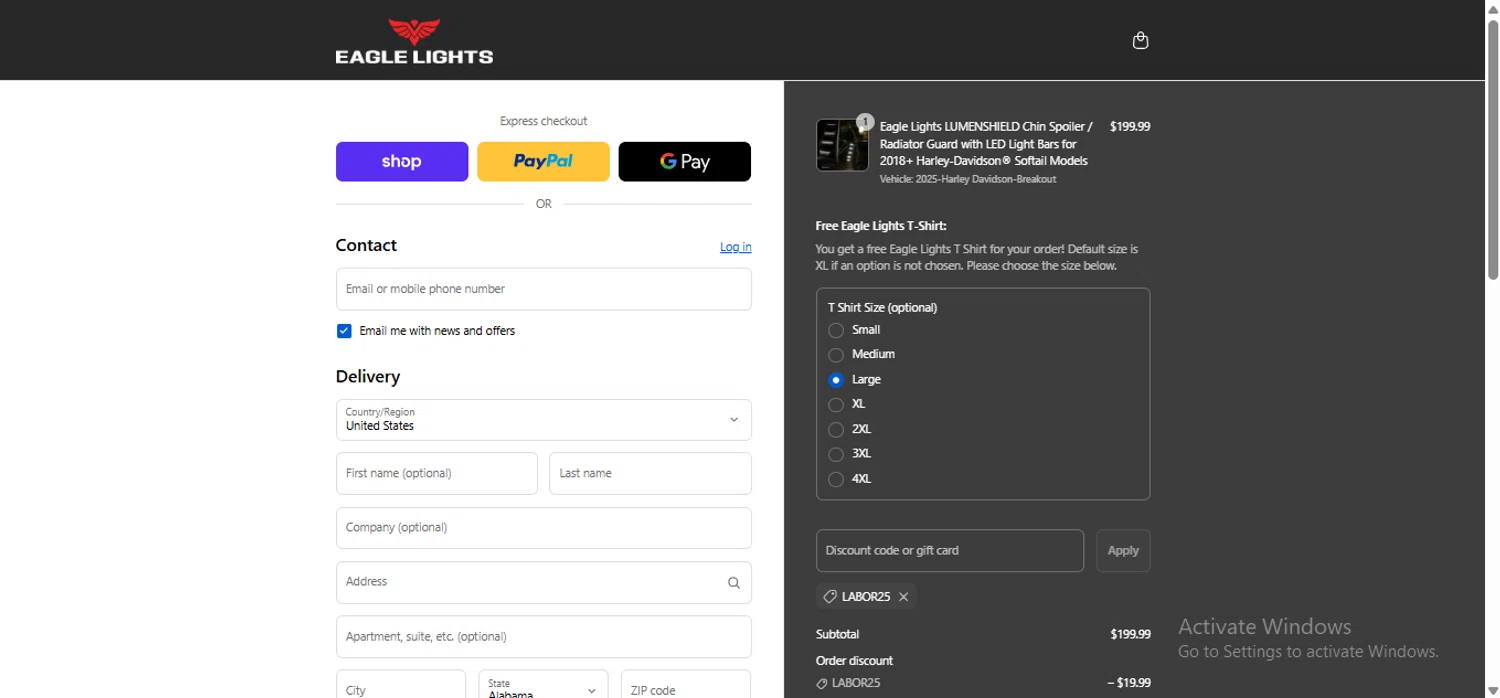1500x698 pixels.
Task: Open the shopping bag cart icon
Action: point(1140,40)
